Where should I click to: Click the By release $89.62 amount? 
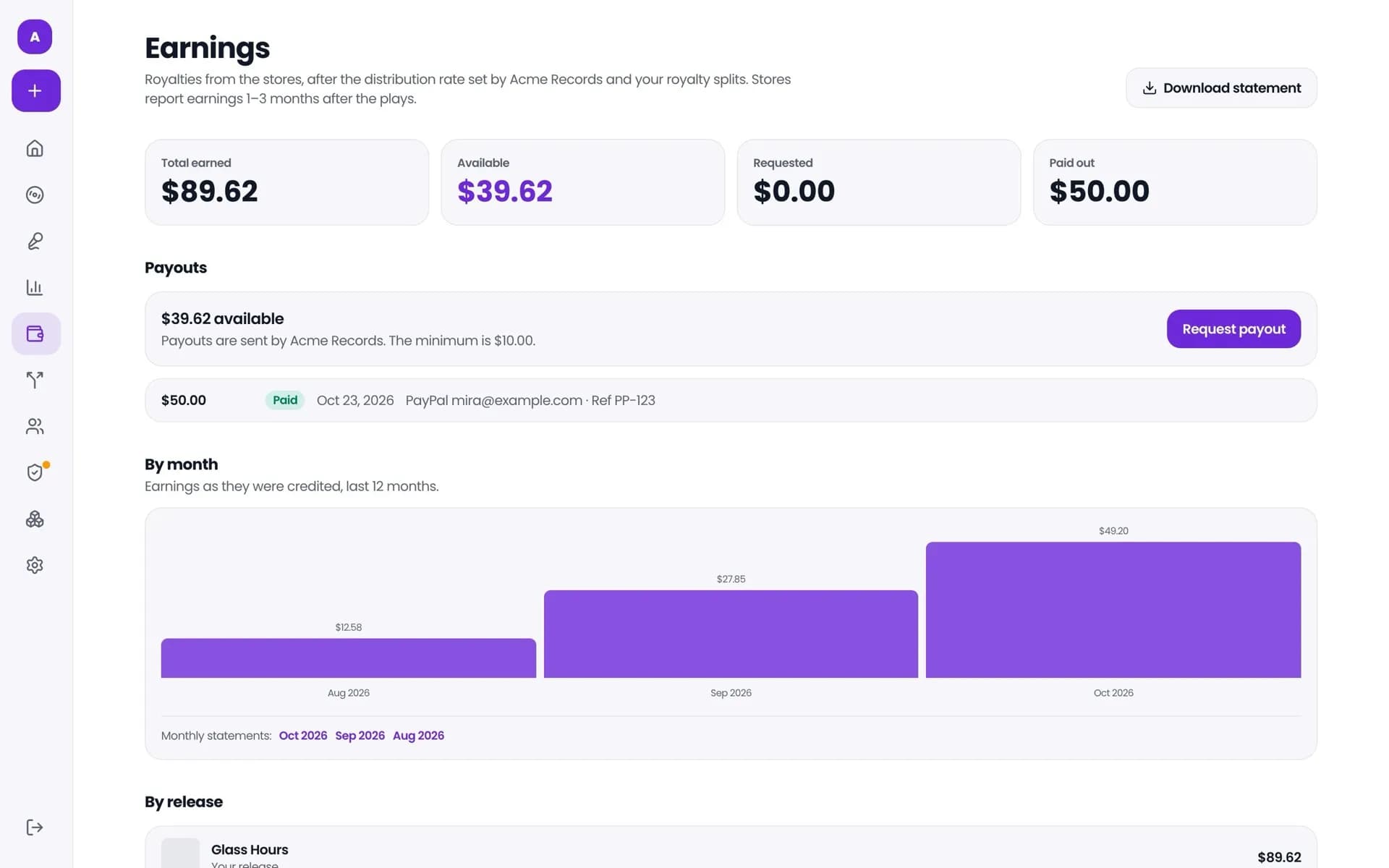pos(1279,857)
